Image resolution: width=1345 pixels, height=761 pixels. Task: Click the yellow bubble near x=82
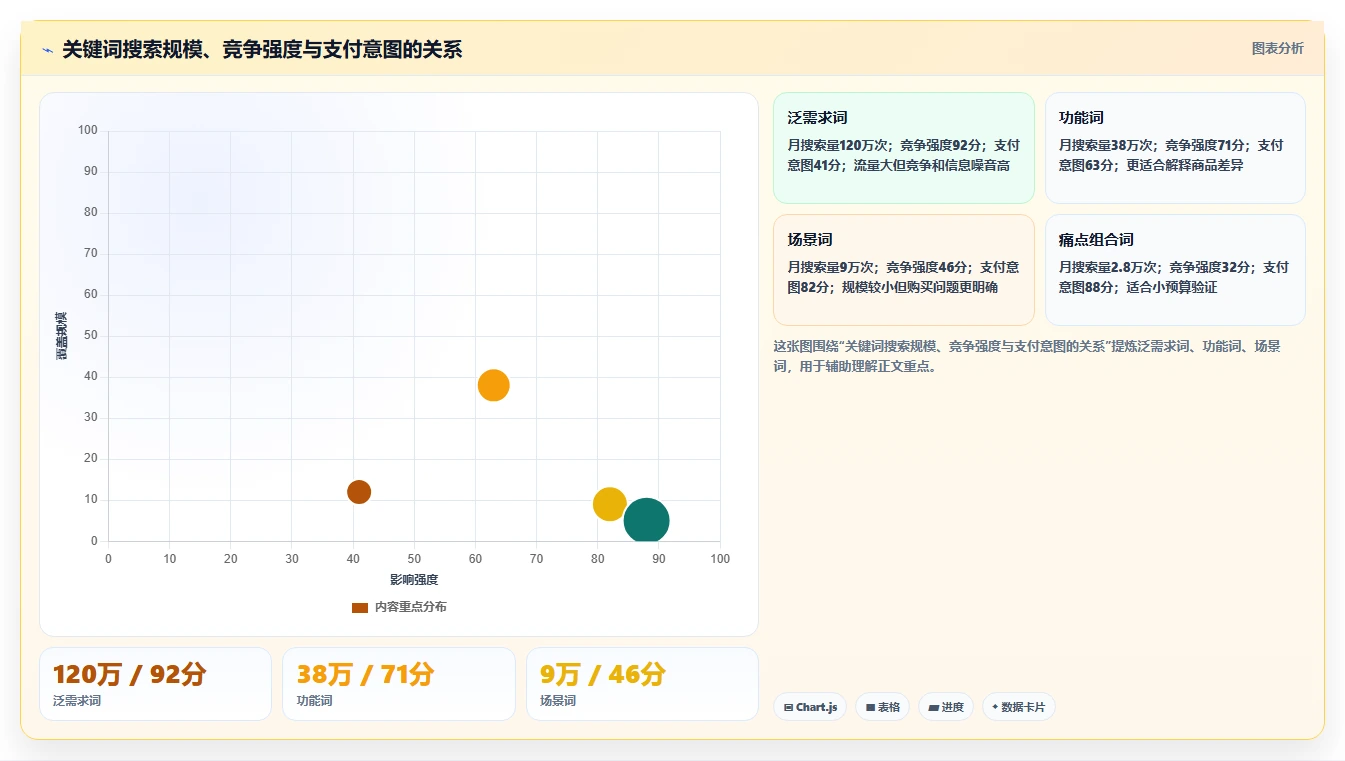(610, 504)
